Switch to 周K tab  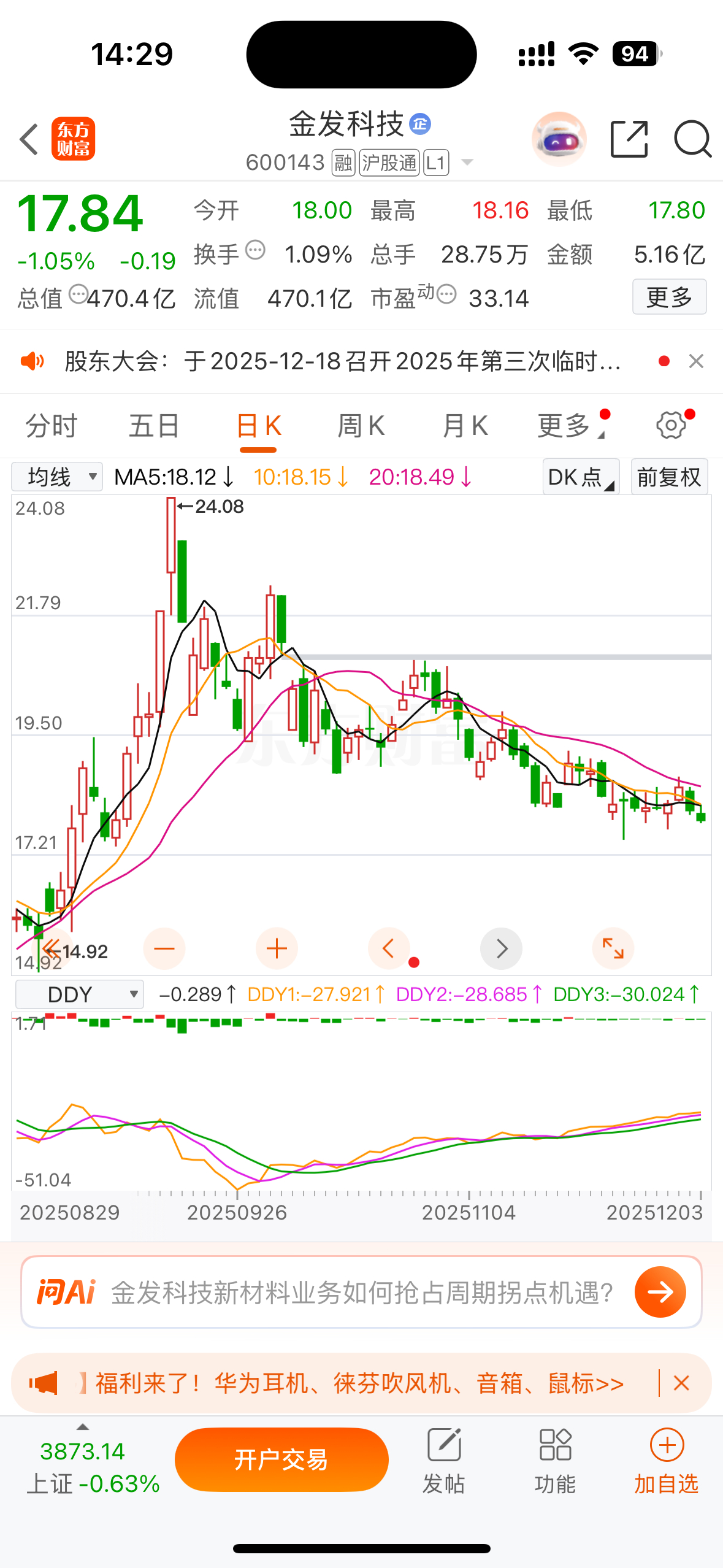(361, 426)
